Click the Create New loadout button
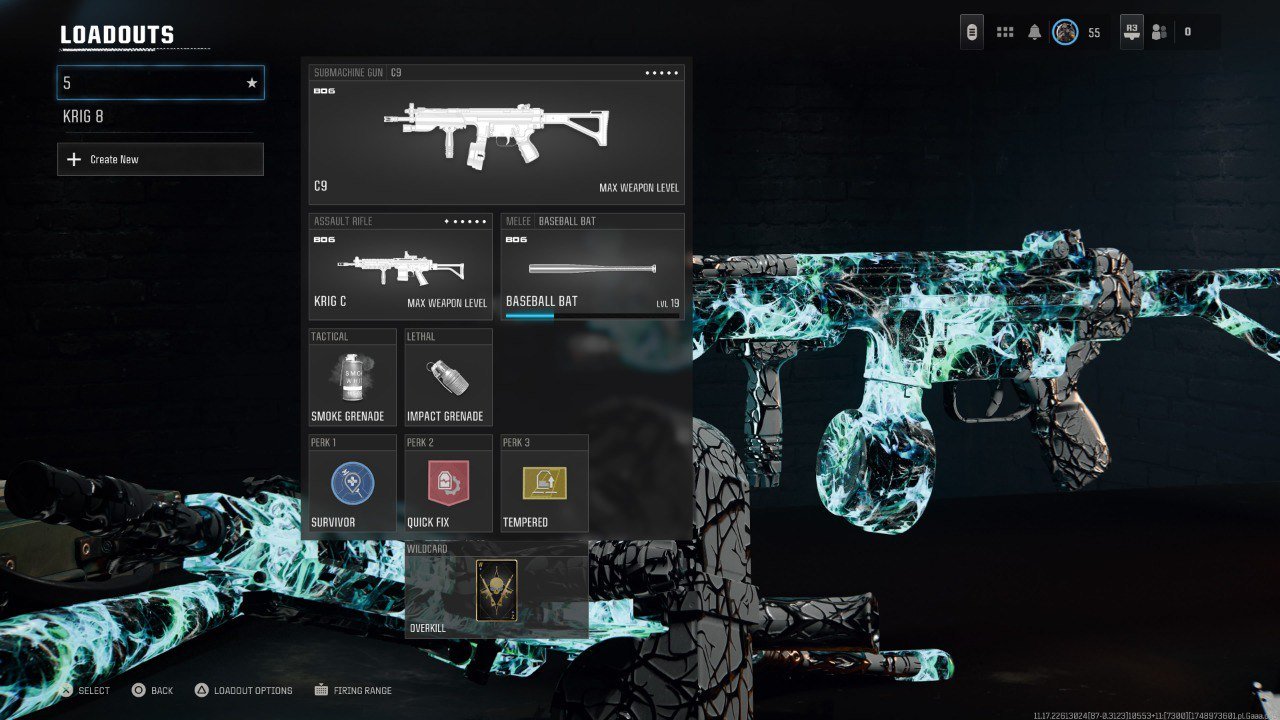This screenshot has height=720, width=1280. [x=160, y=159]
